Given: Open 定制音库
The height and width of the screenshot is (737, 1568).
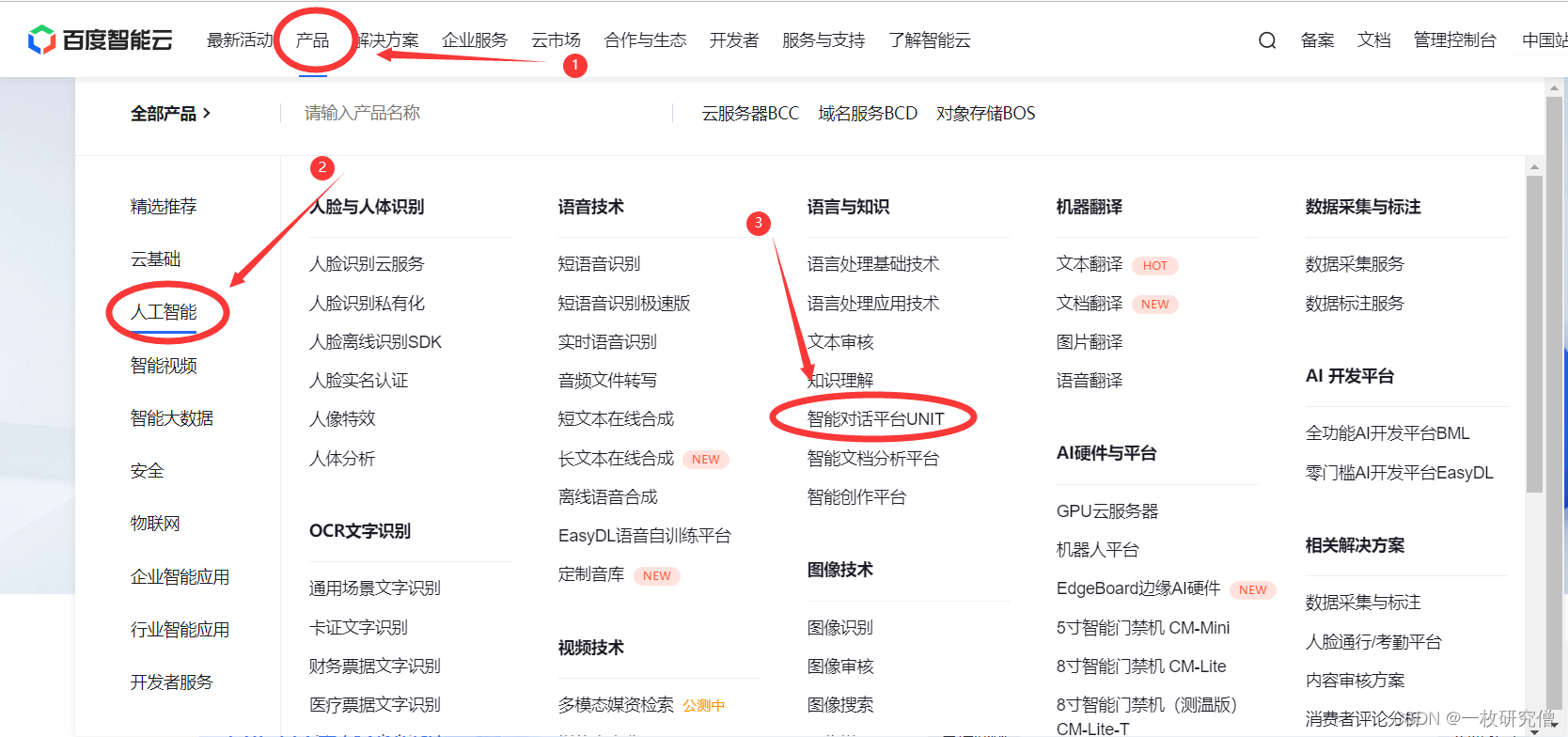Looking at the screenshot, I should (x=591, y=574).
